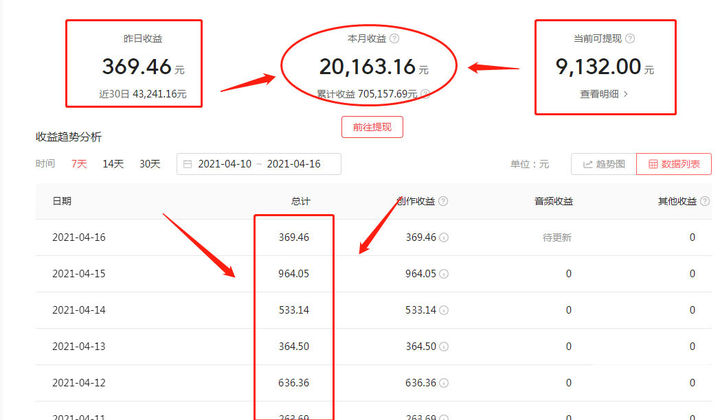The height and width of the screenshot is (420, 720).
Task: Open 查看明细 details link
Action: tap(603, 94)
